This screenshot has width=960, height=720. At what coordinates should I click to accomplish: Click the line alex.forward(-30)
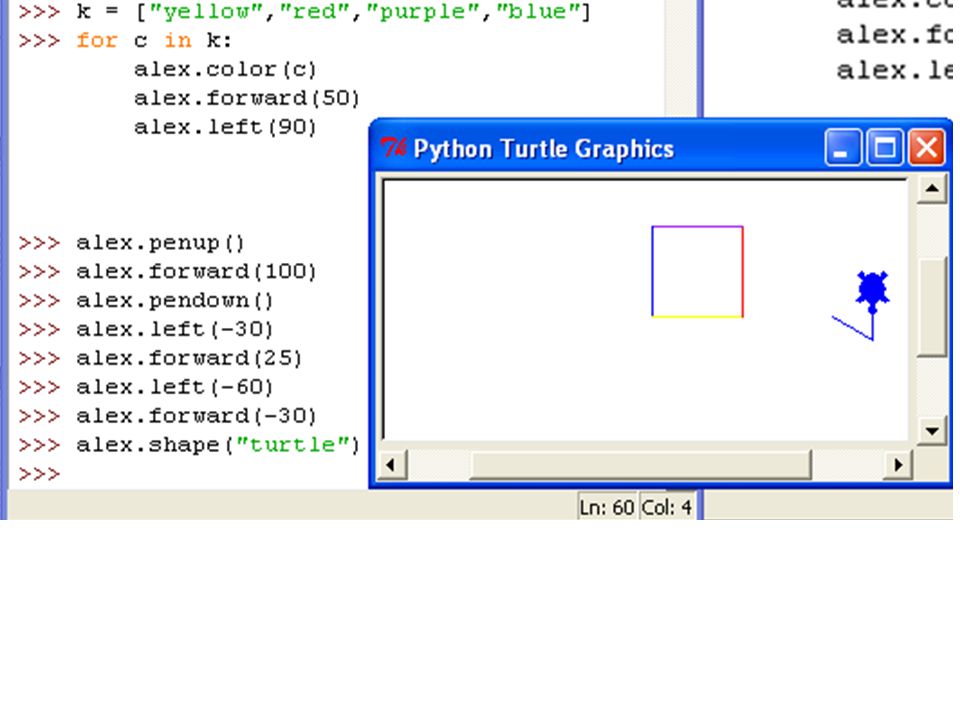tap(196, 416)
